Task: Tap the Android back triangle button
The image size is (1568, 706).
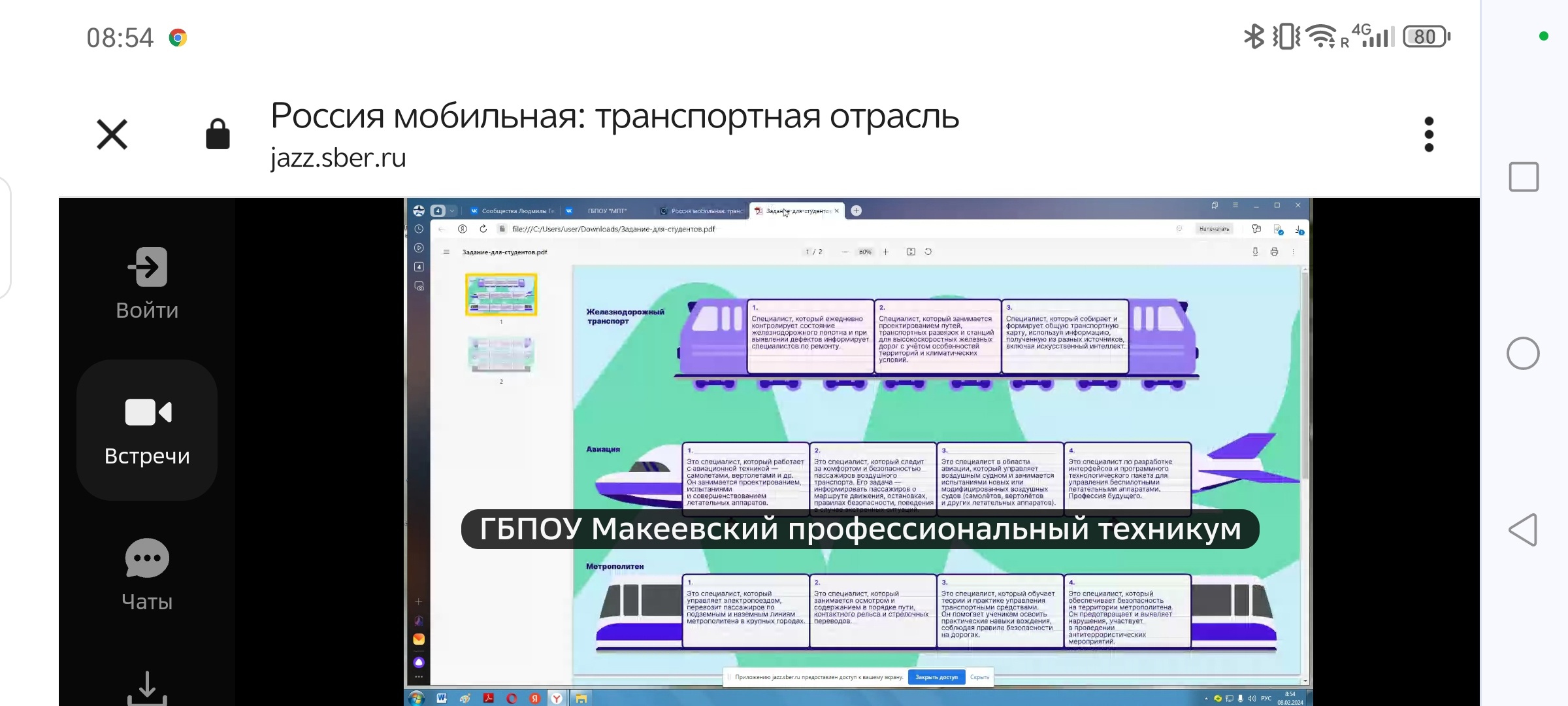Action: pos(1523,529)
